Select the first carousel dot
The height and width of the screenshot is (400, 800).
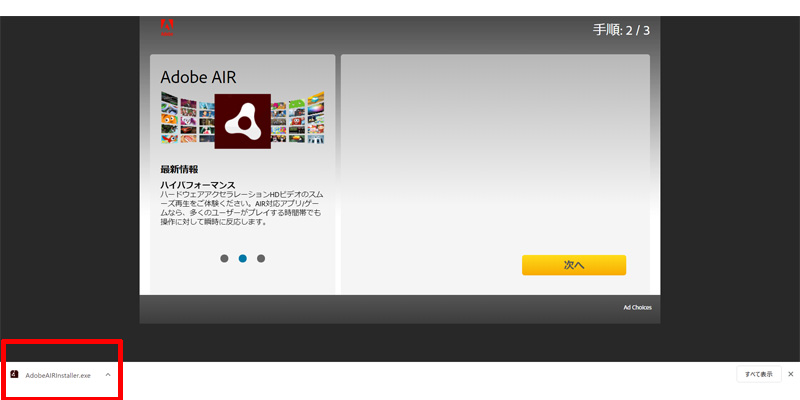[x=224, y=259]
